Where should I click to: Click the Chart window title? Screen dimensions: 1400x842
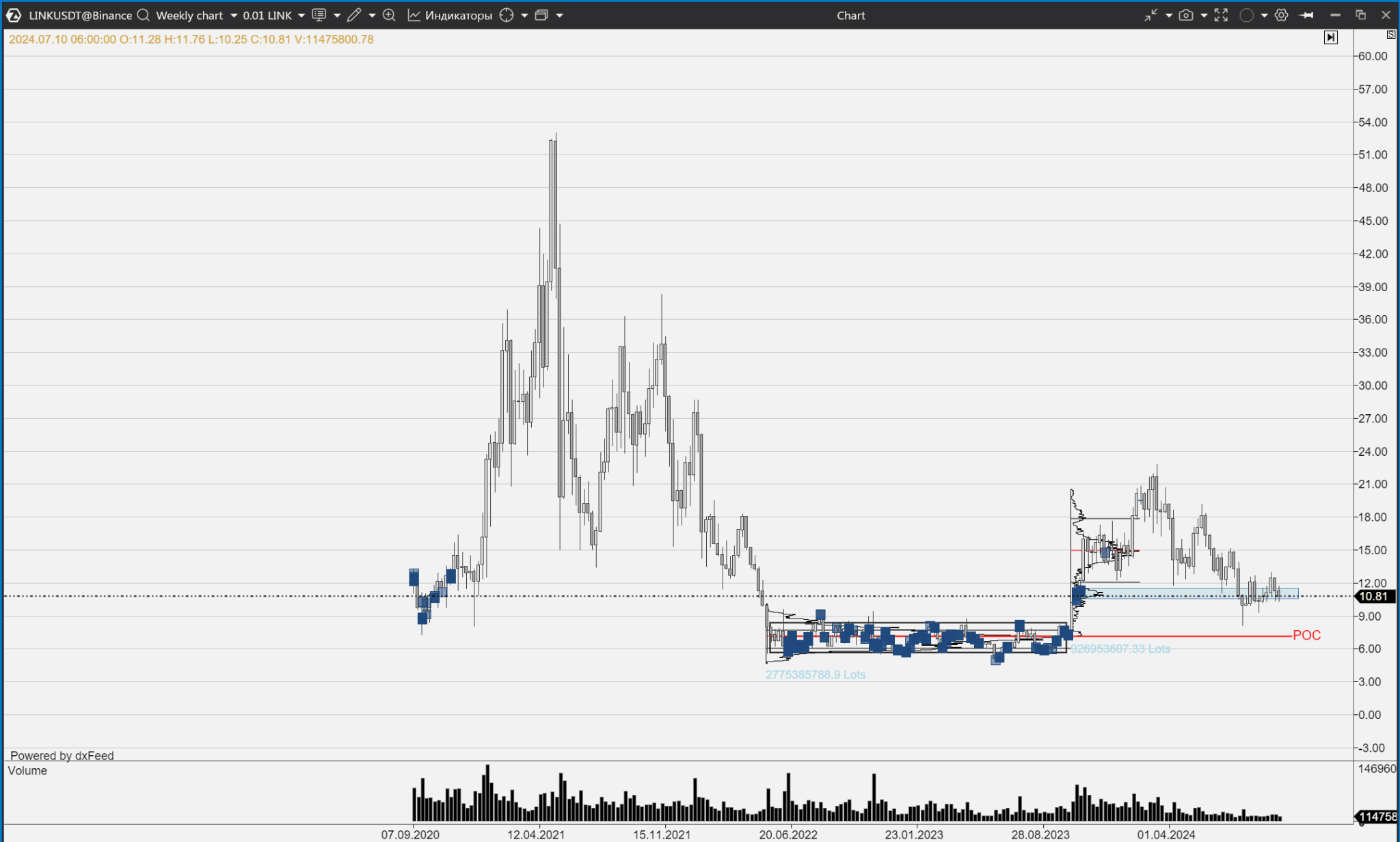pos(851,15)
